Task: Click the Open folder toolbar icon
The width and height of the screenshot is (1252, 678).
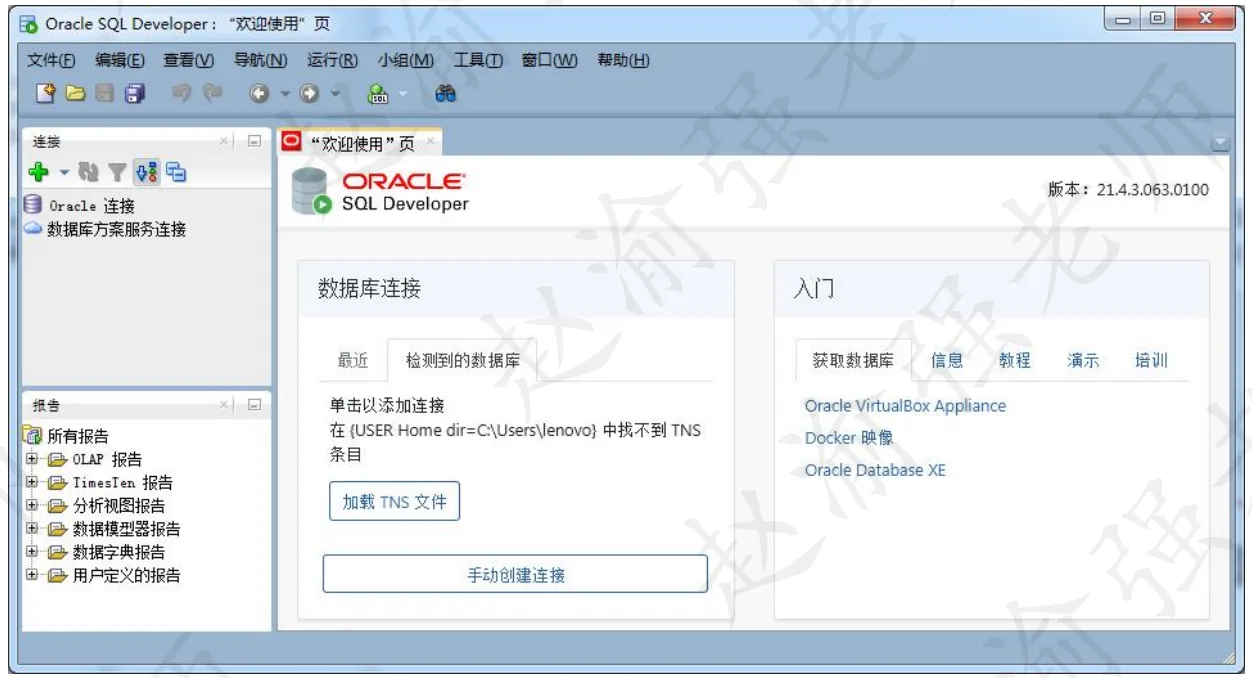Action: [75, 93]
